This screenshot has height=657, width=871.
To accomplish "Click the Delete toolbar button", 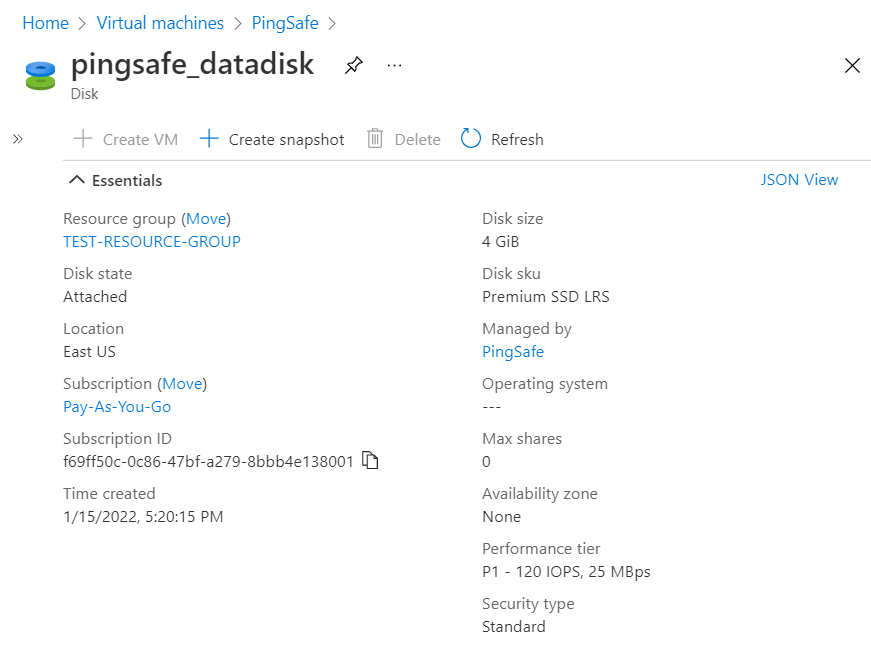I will coord(403,139).
